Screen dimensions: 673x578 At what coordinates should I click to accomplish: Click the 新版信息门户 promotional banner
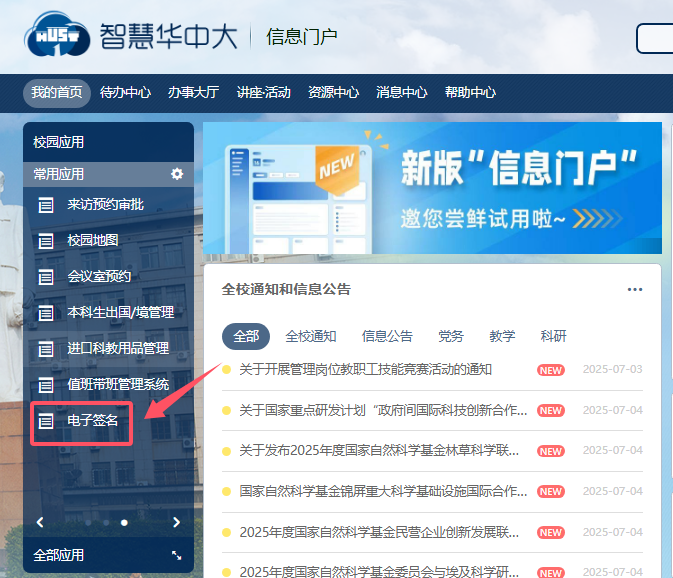432,188
